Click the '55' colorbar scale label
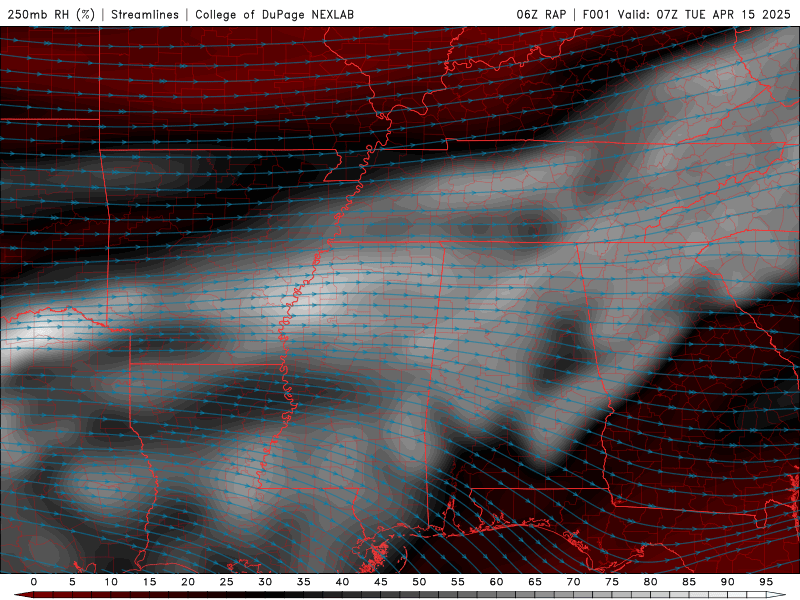Viewport: 800px width, 600px height. 458,582
